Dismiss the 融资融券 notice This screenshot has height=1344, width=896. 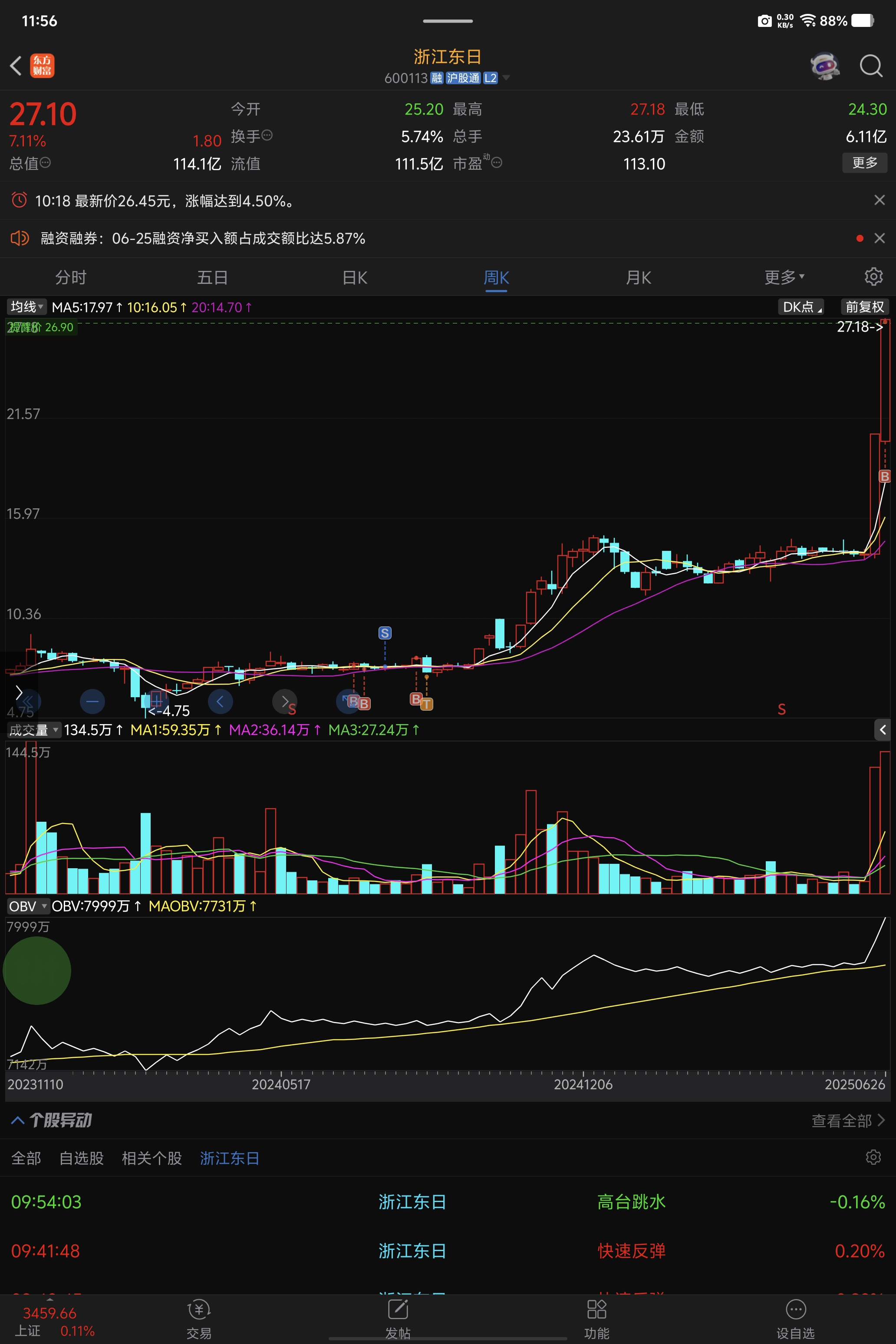(880, 238)
